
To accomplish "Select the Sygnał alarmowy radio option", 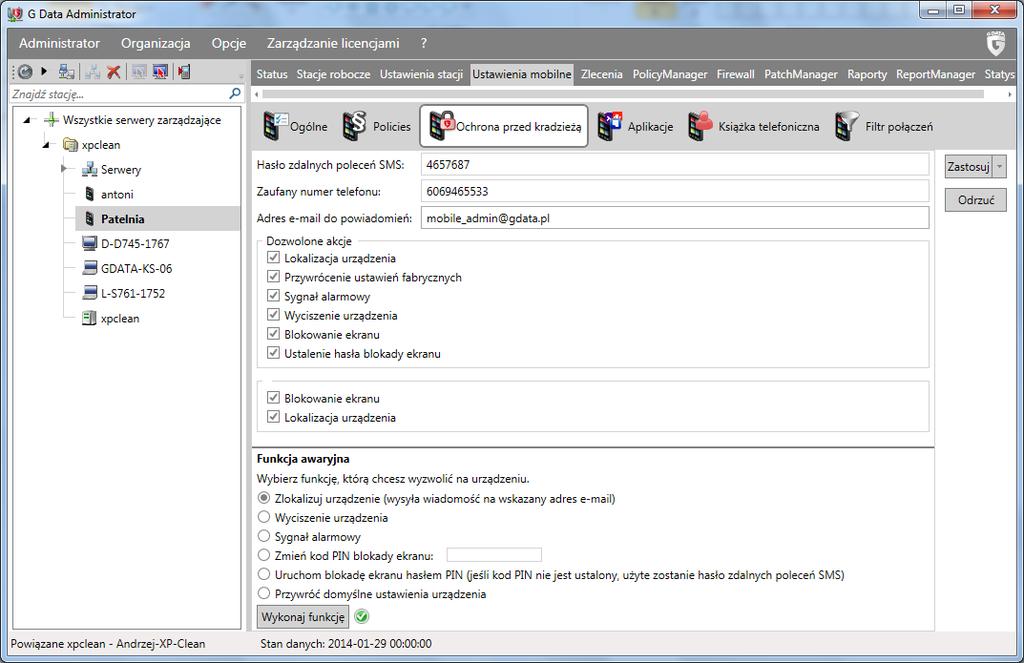I will 264,536.
